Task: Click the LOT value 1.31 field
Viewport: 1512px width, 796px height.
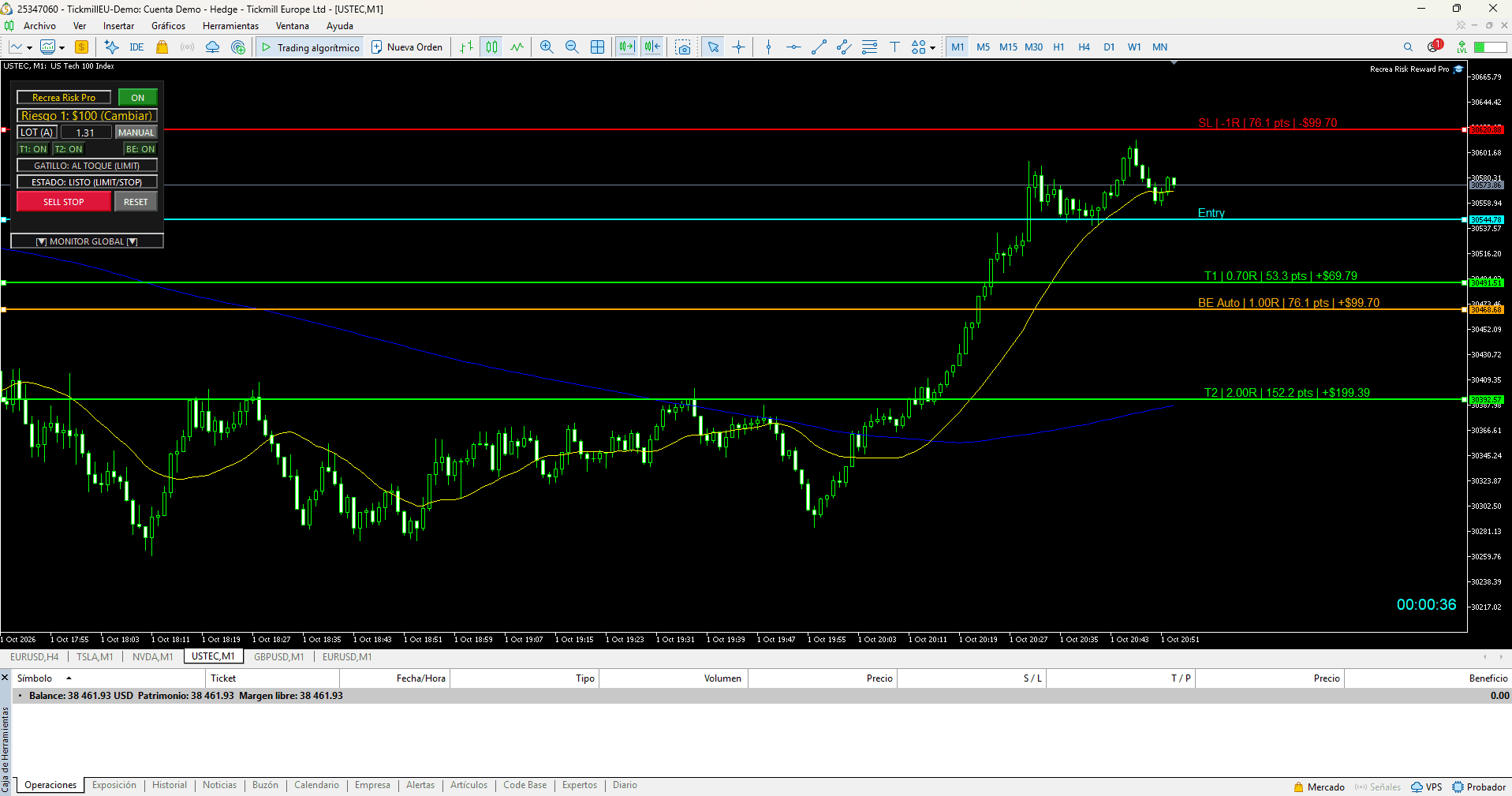Action: pyautogui.click(x=85, y=133)
